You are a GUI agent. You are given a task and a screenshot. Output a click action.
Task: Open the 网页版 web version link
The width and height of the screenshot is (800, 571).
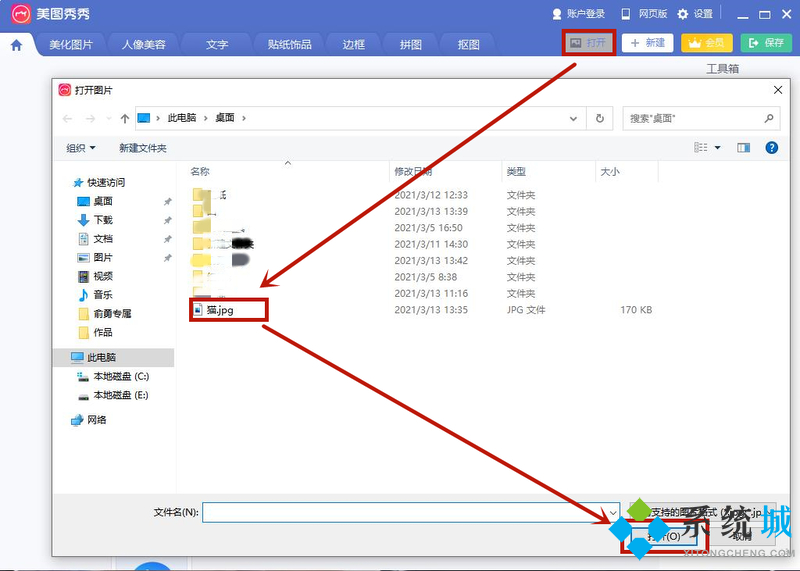(x=644, y=14)
